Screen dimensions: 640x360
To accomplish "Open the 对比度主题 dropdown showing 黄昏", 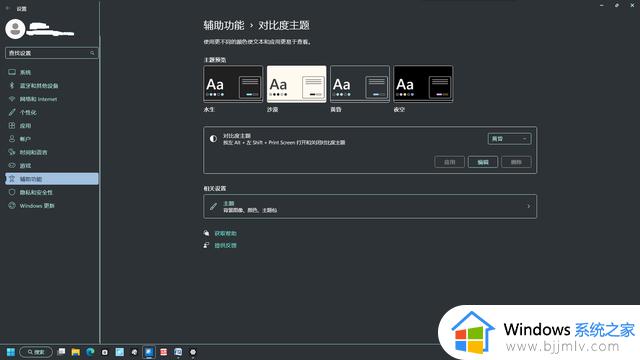I will click(x=509, y=139).
